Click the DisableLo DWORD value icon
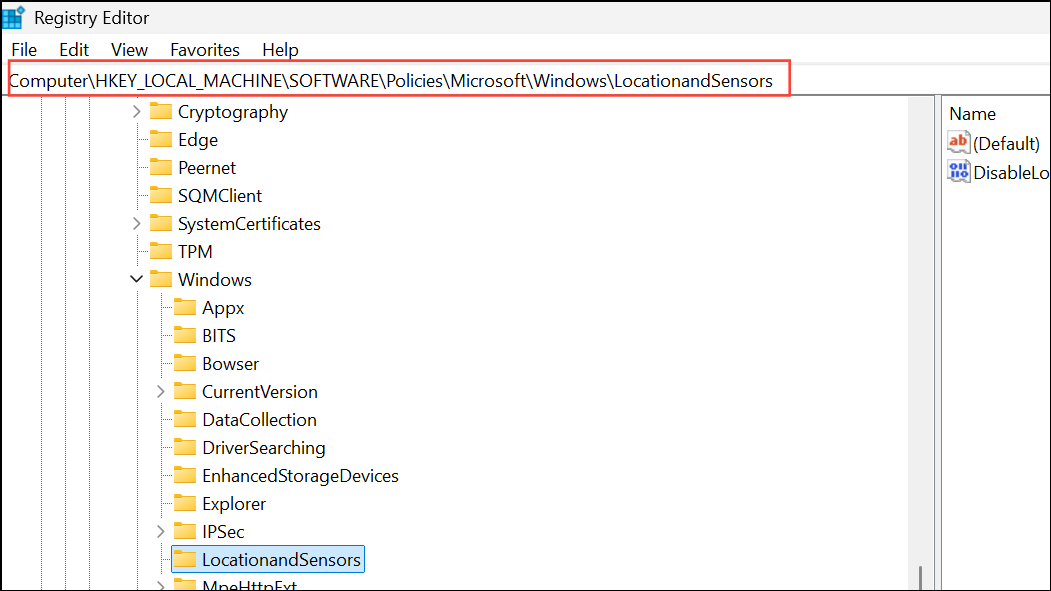This screenshot has height=591, width=1051. [959, 172]
